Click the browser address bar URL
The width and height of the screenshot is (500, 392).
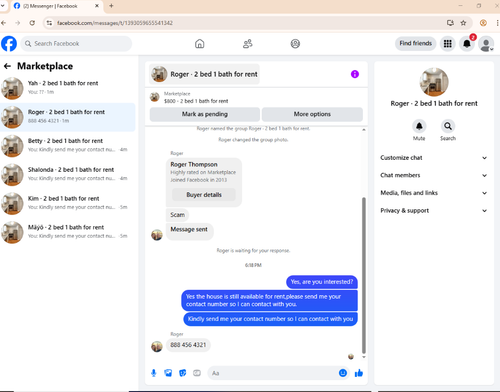coord(115,23)
